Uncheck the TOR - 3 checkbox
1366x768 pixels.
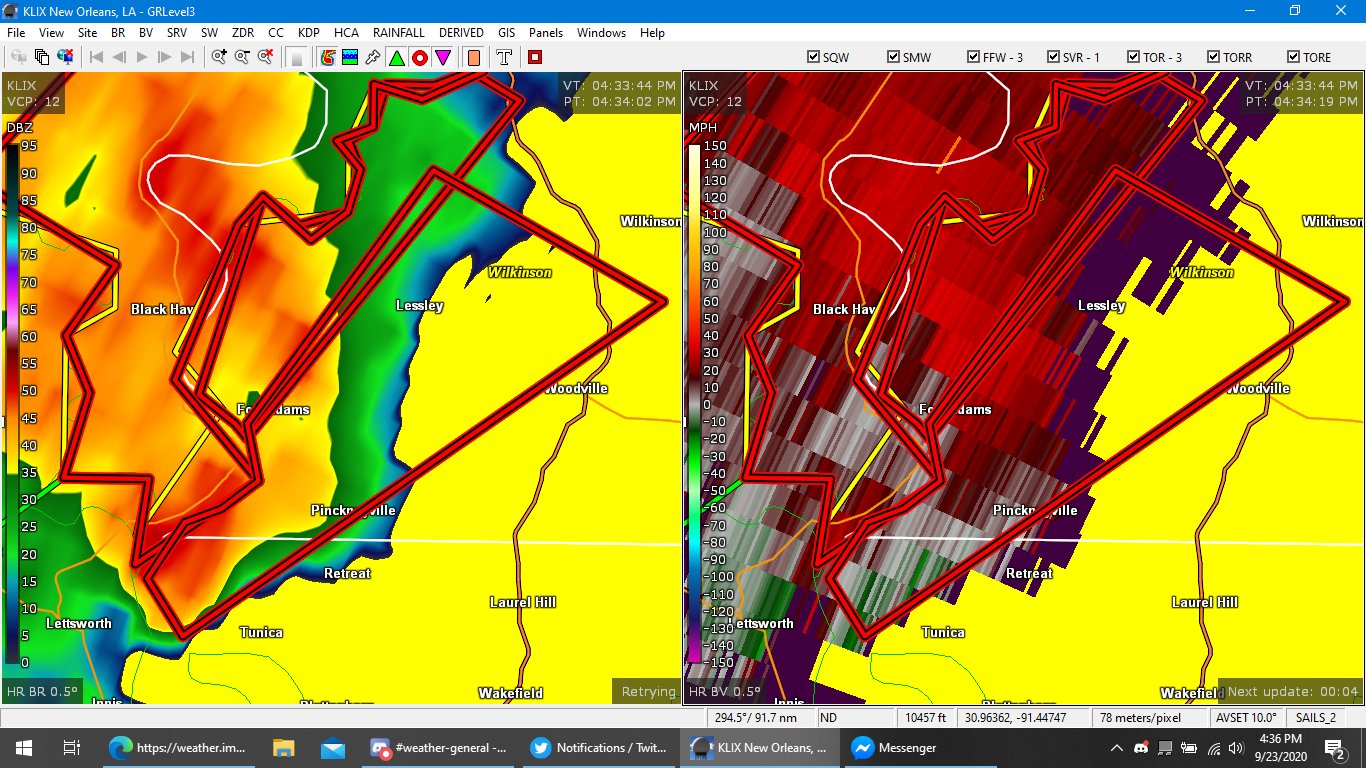(1133, 57)
